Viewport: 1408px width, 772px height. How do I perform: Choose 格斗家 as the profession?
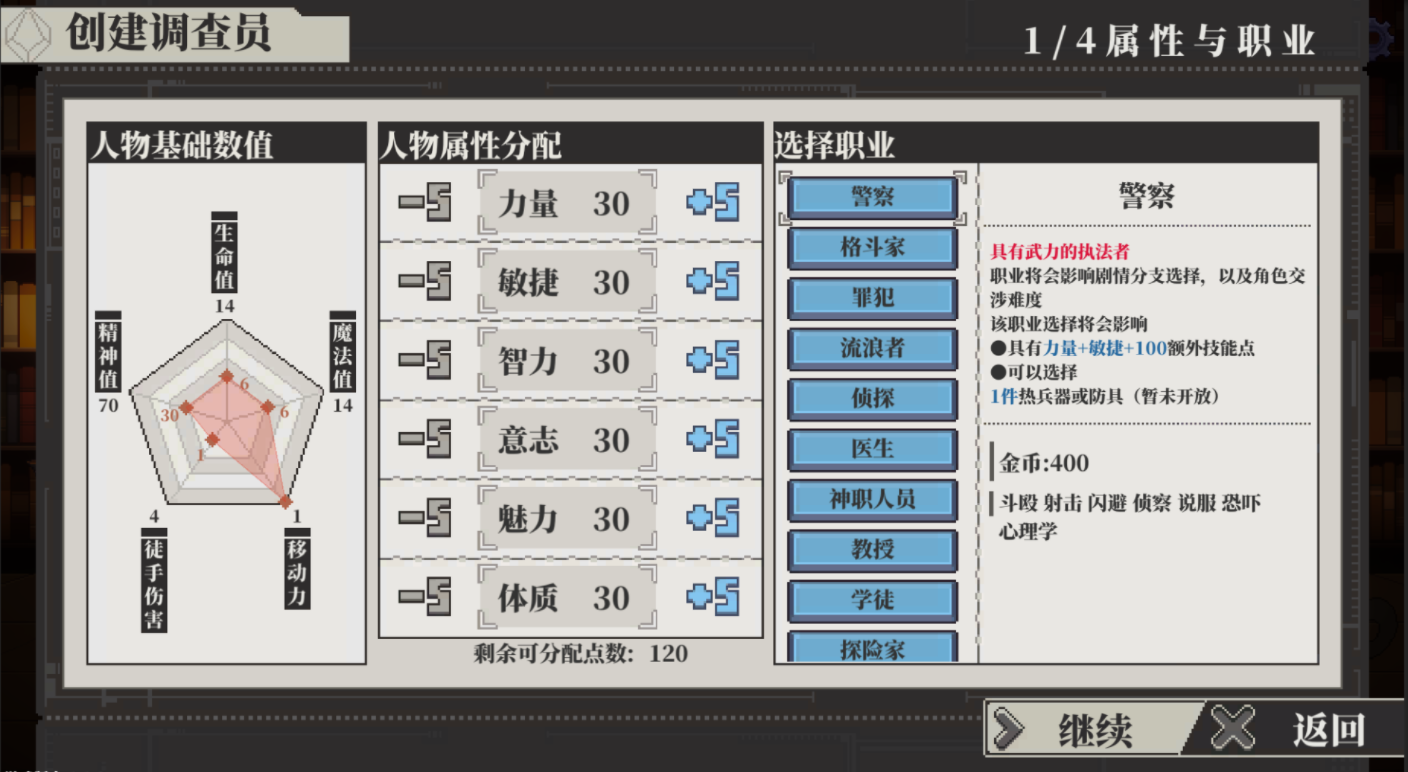[x=872, y=248]
